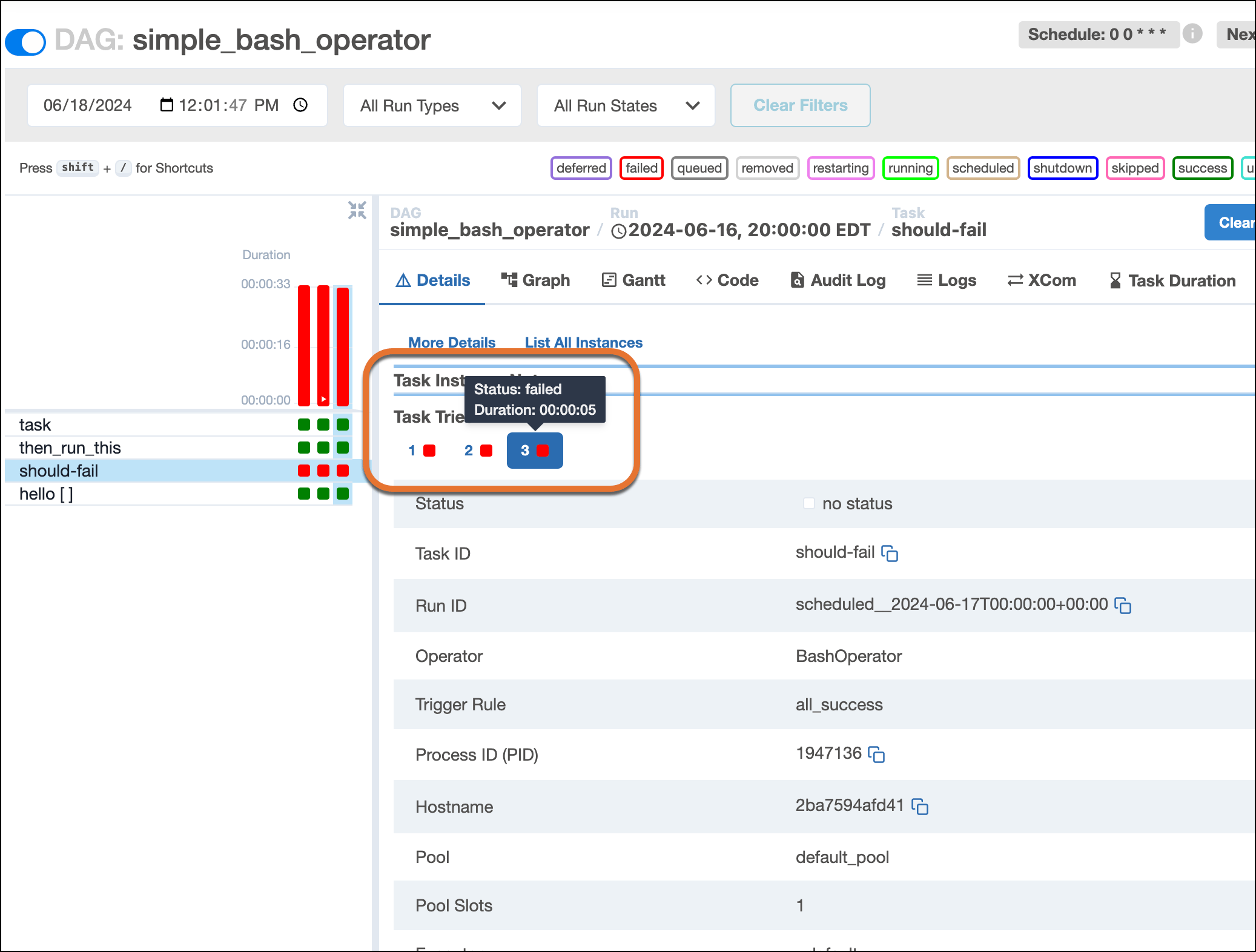Click hello row third run success square

coord(343,494)
